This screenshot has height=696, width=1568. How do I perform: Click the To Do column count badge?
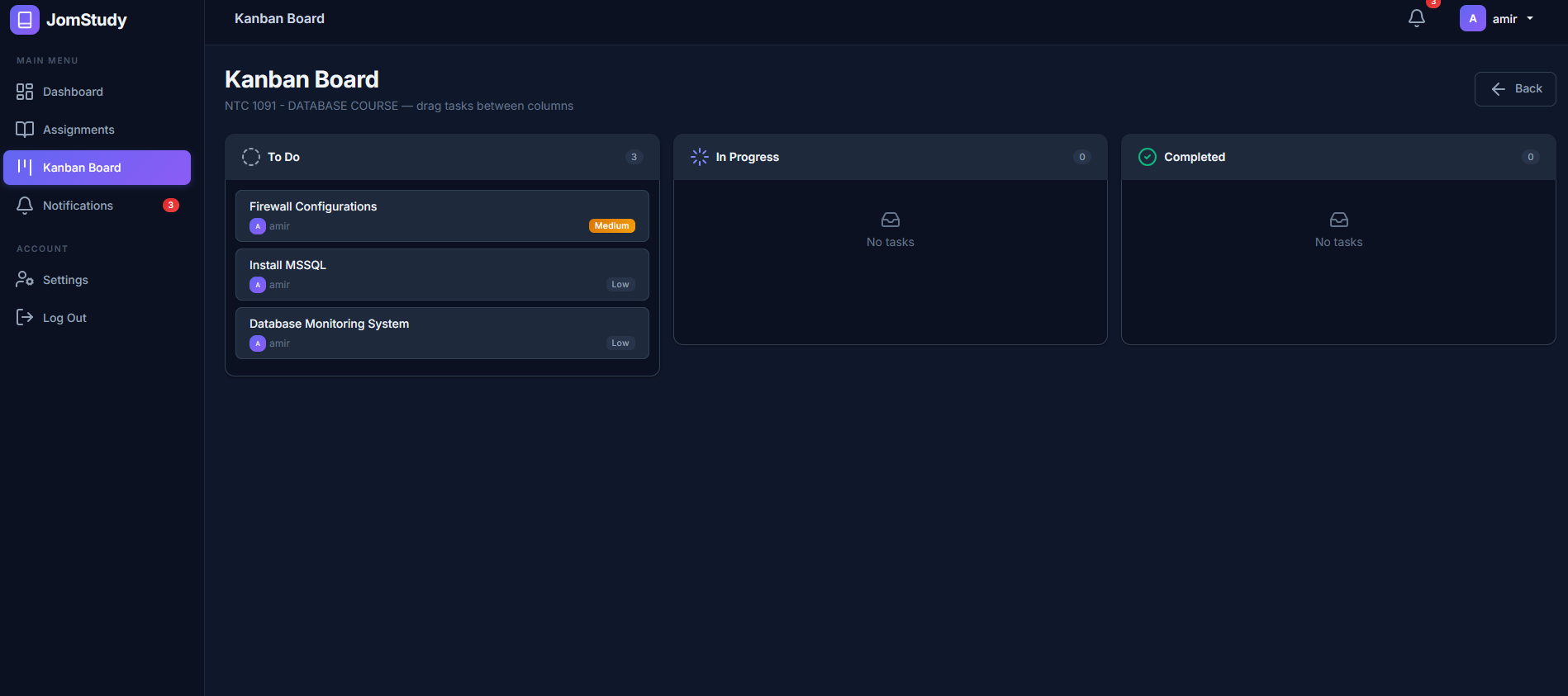click(634, 157)
